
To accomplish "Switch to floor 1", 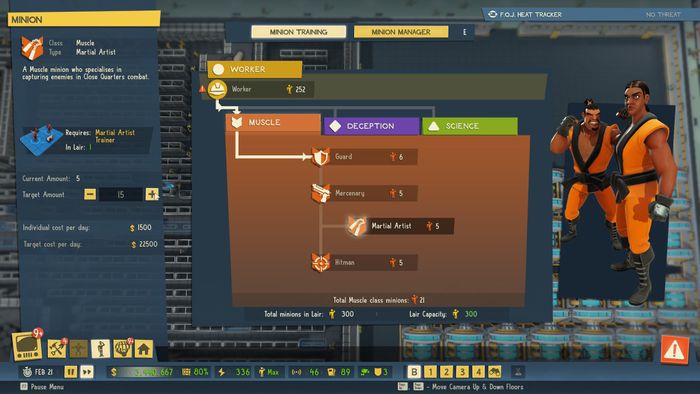I will tap(430, 372).
